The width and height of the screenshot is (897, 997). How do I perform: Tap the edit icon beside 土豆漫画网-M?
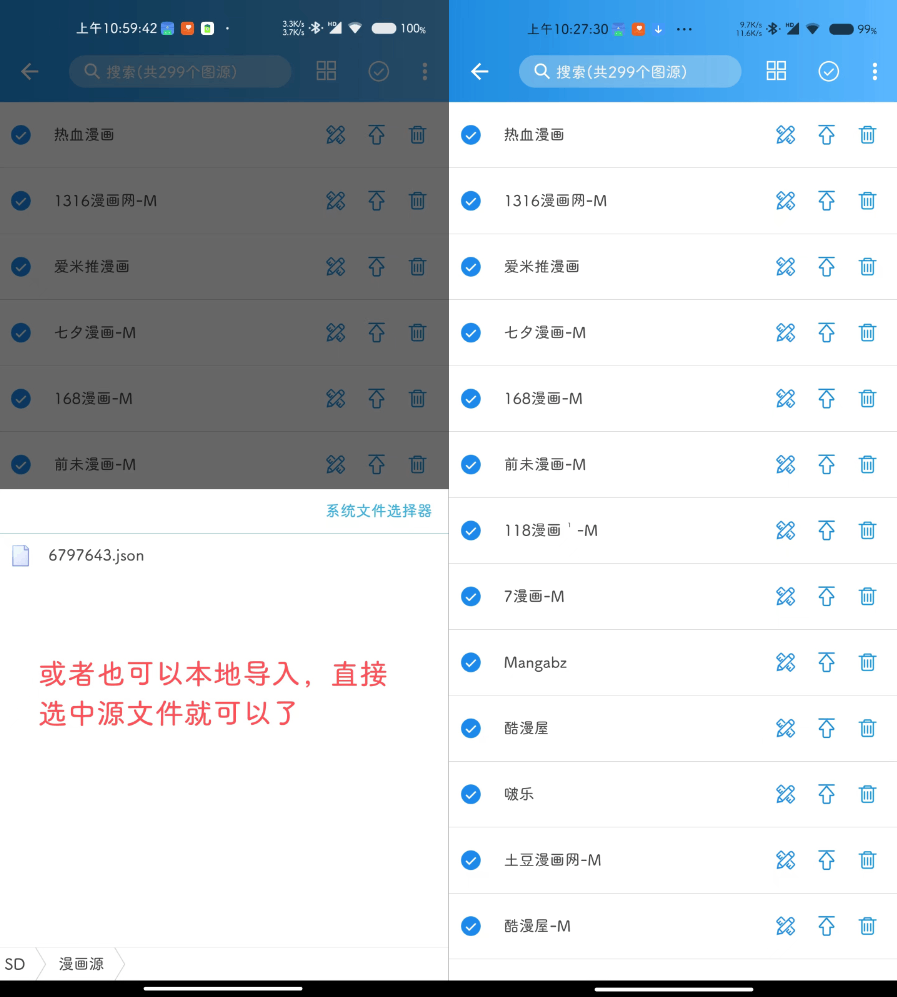point(786,860)
